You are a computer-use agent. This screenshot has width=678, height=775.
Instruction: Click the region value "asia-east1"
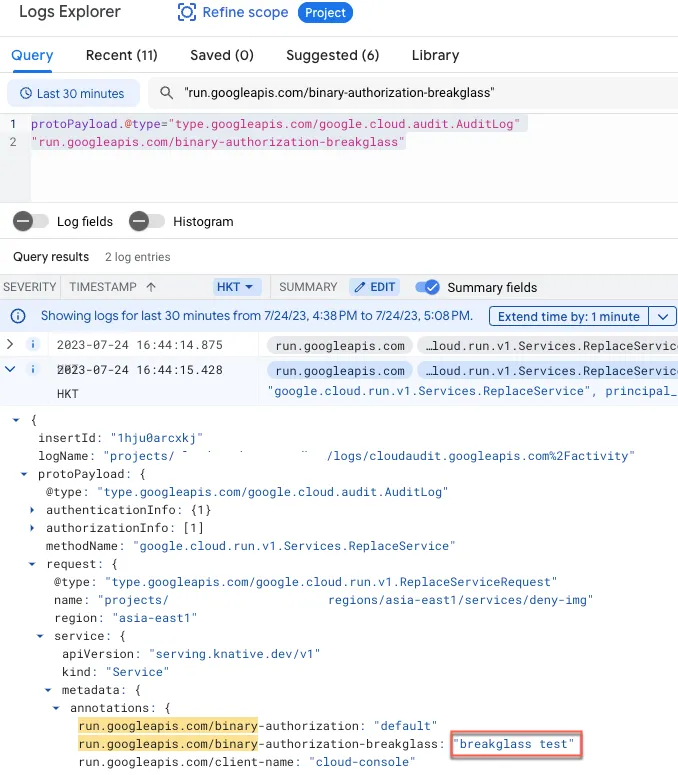pyautogui.click(x=155, y=618)
